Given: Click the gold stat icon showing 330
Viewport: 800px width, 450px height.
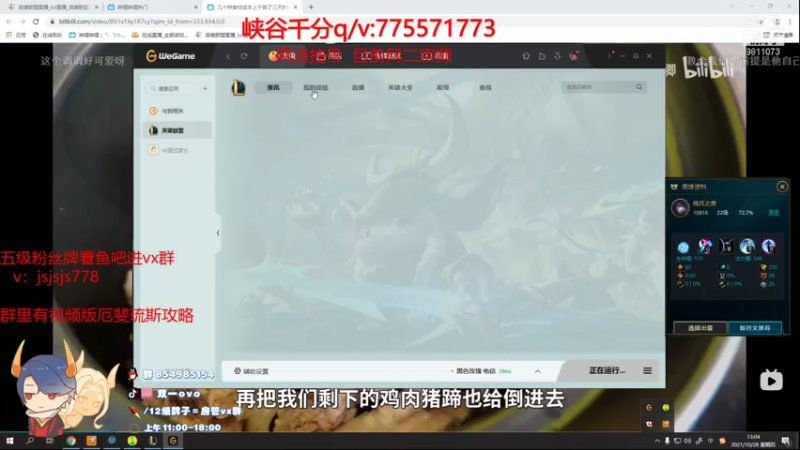Looking at the screenshot, I should coord(763,267).
